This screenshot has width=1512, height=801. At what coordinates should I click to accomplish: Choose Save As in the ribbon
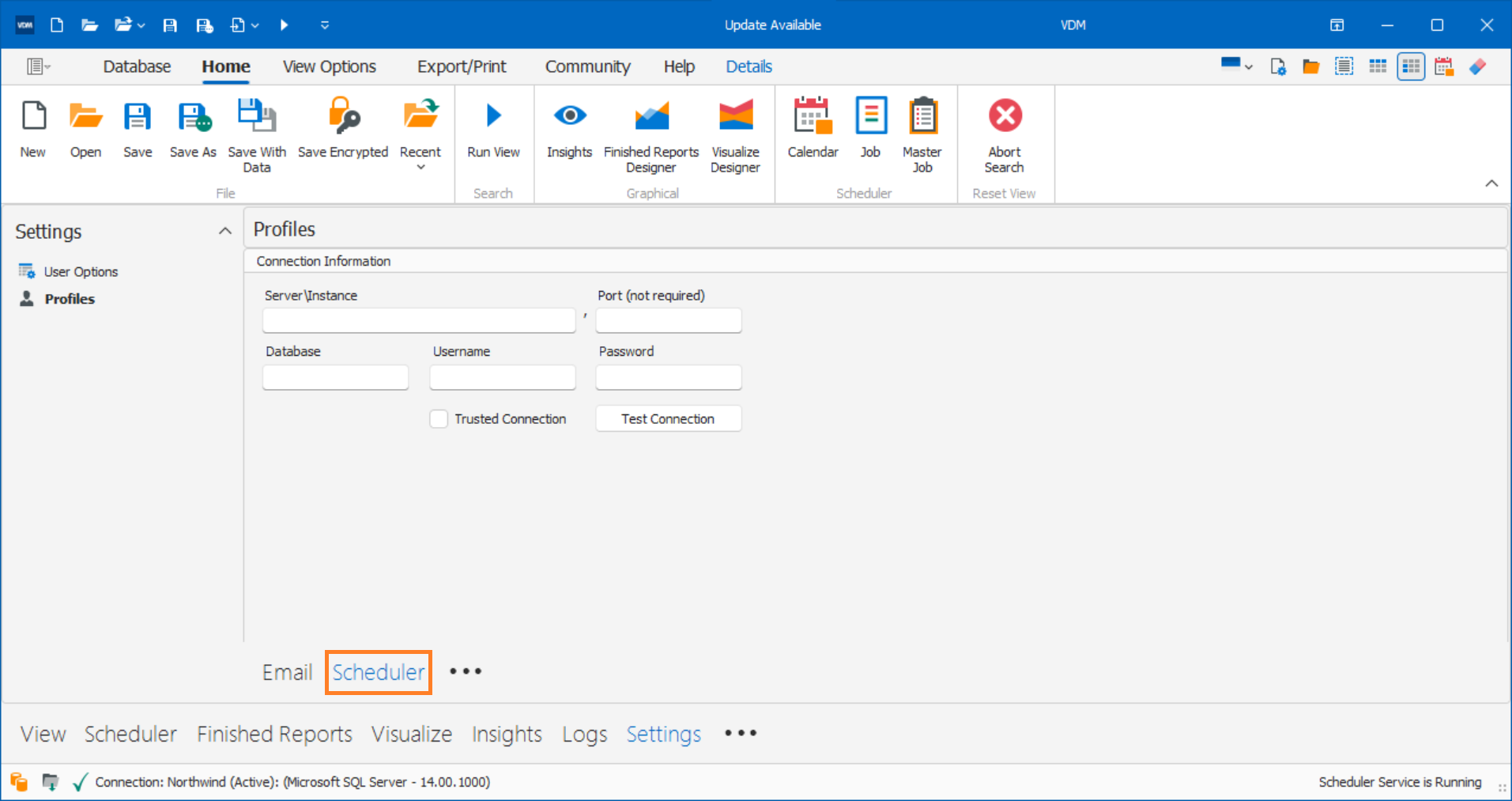click(x=192, y=129)
